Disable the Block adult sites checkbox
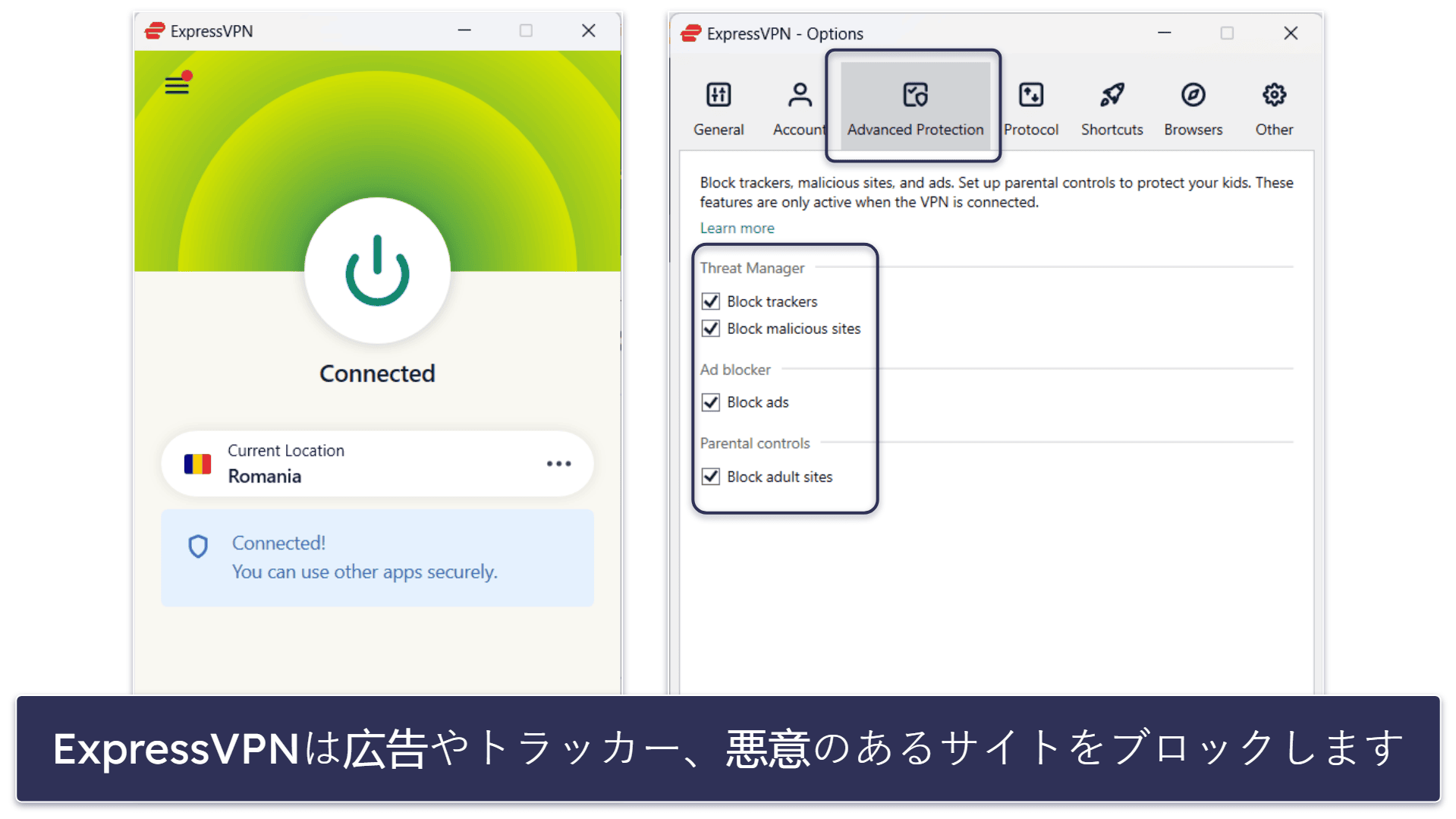The image size is (1456, 819). tap(711, 477)
